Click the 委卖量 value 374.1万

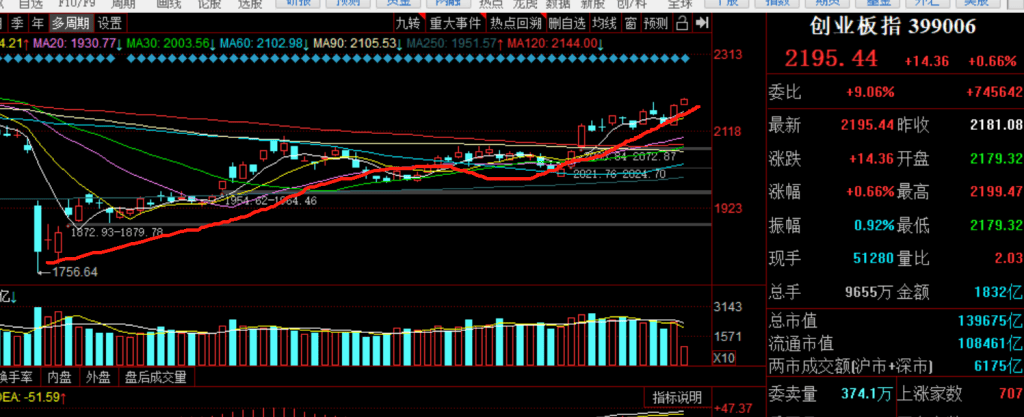869,394
